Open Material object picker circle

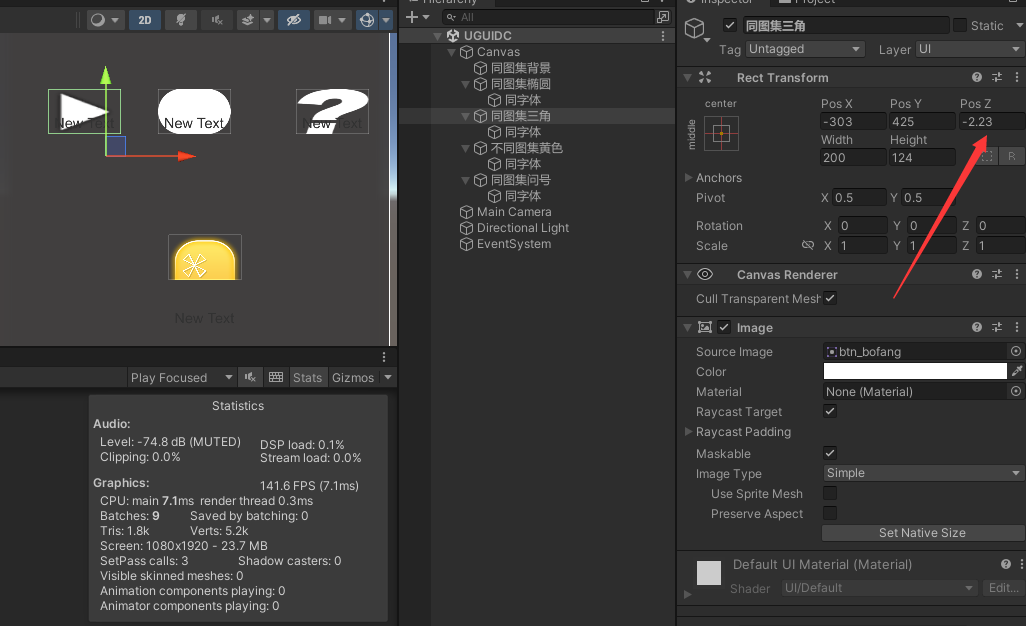coord(1016,391)
